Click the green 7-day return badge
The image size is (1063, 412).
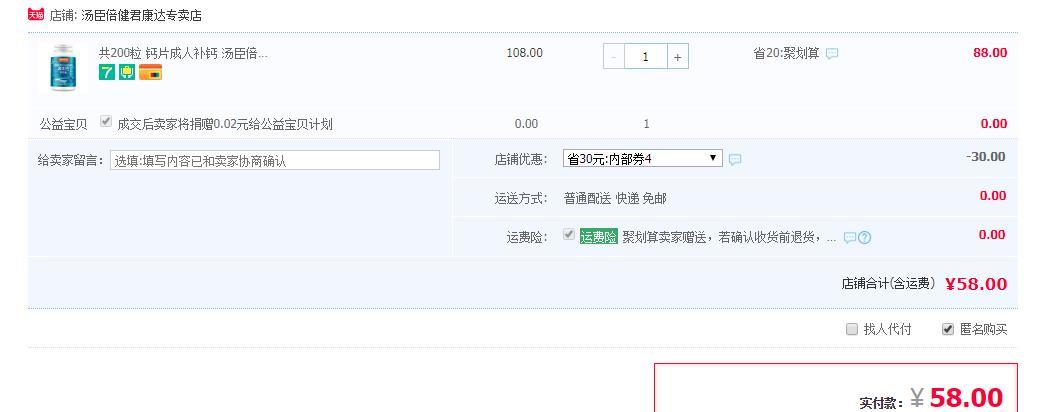click(x=106, y=72)
